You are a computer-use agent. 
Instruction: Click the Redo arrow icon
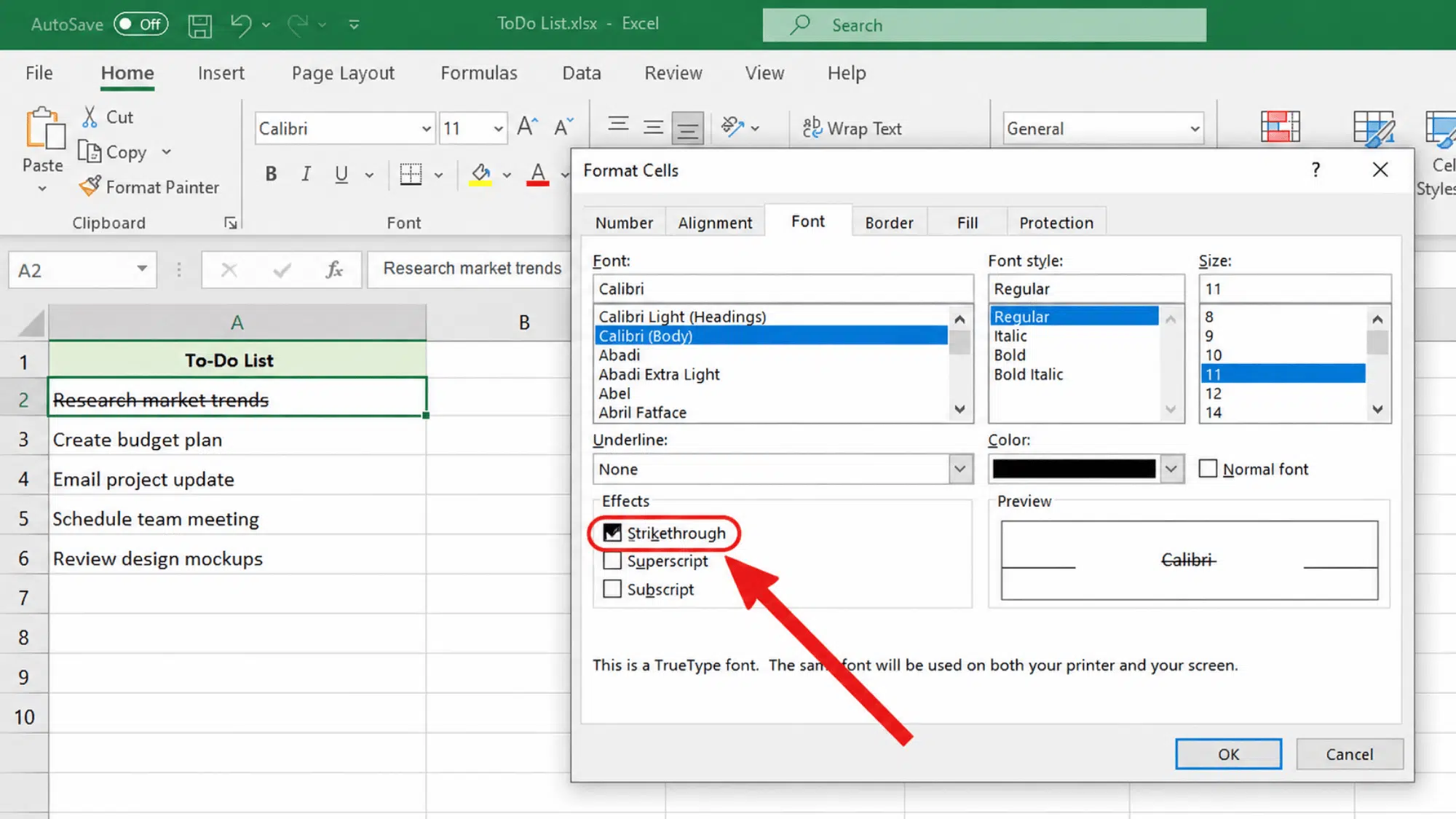coord(297,25)
